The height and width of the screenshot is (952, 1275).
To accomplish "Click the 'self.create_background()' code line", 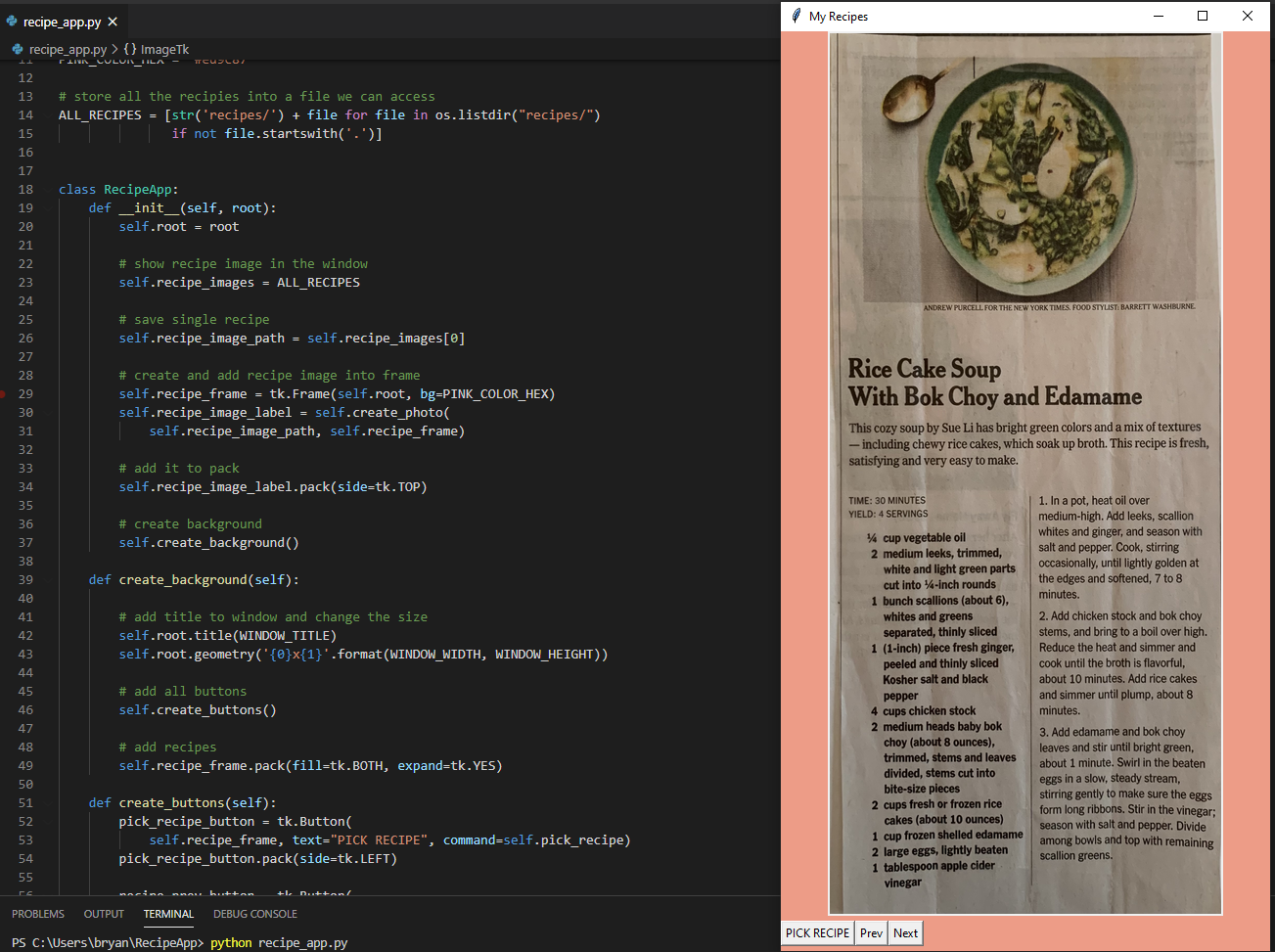I will point(209,543).
